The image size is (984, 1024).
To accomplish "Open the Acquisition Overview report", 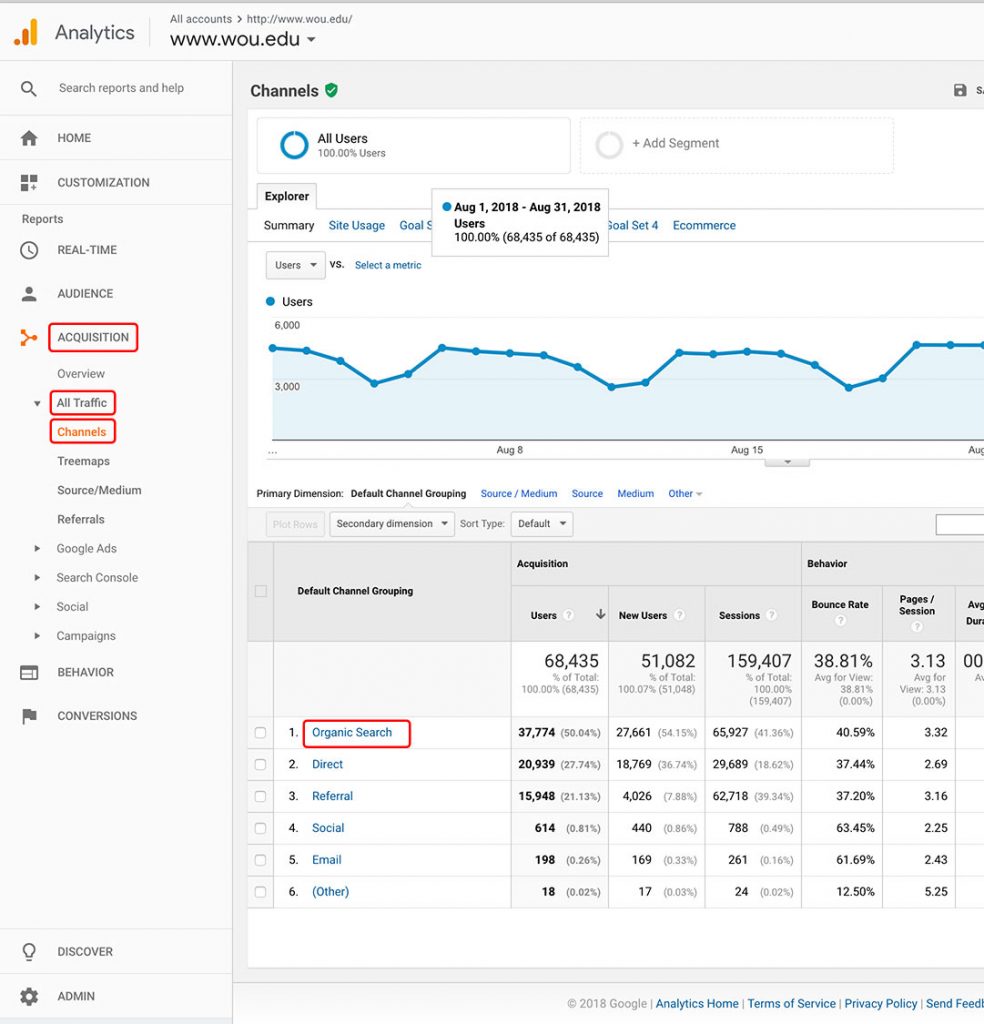I will pos(81,374).
